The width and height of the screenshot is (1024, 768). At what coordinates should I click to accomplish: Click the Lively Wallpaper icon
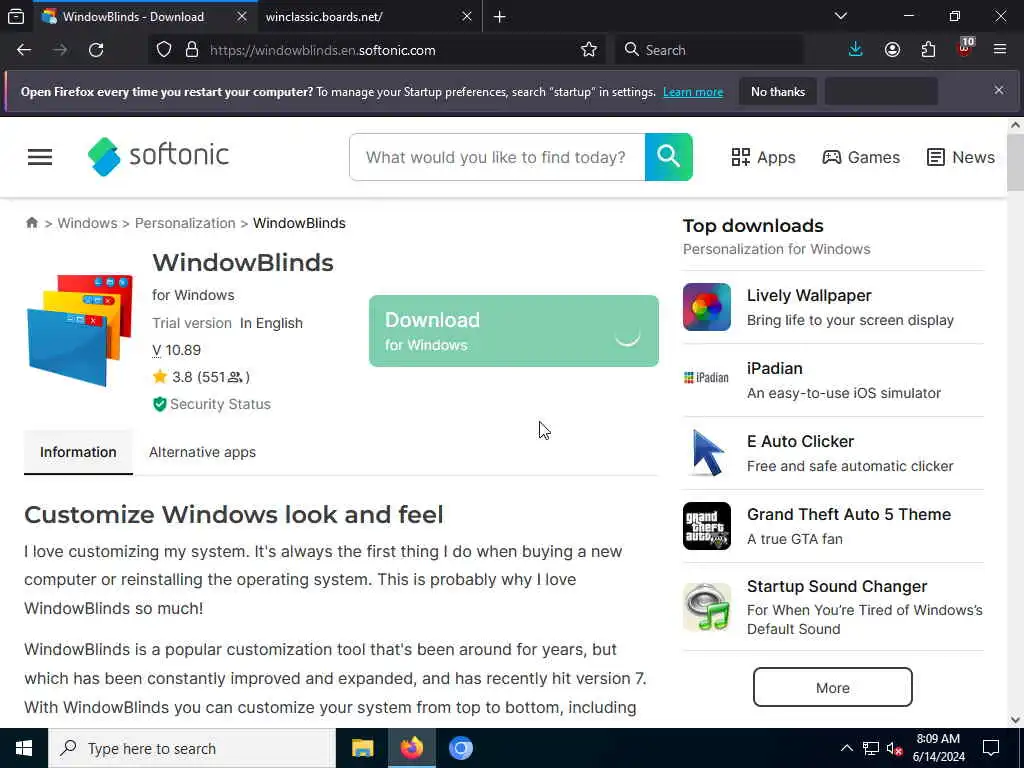click(x=707, y=307)
